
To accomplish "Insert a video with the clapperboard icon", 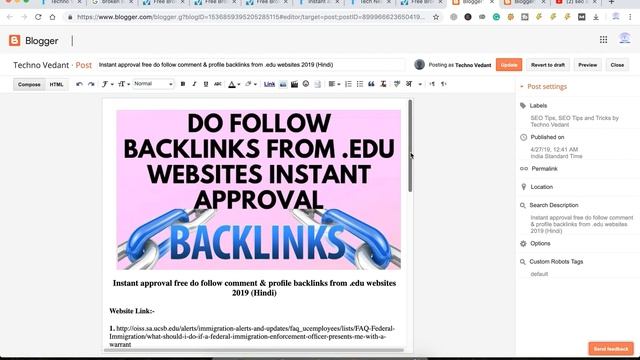I will [x=294, y=84].
